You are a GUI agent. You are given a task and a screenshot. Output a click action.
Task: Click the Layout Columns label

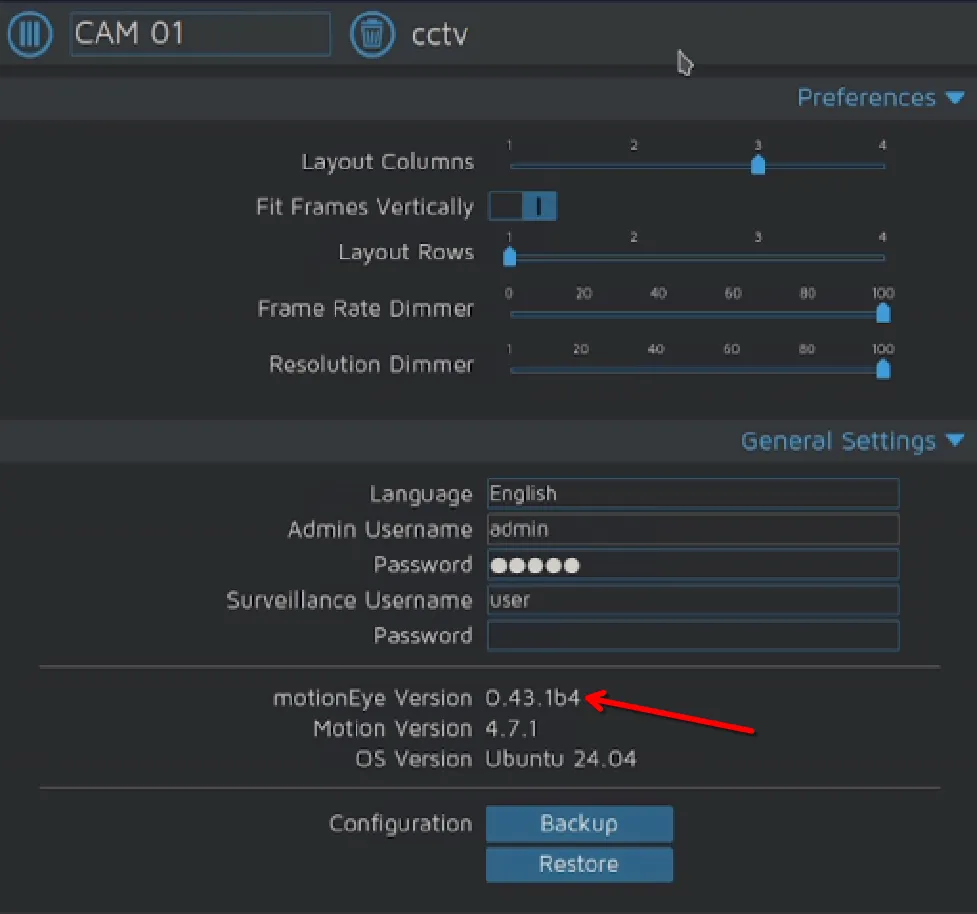click(388, 162)
